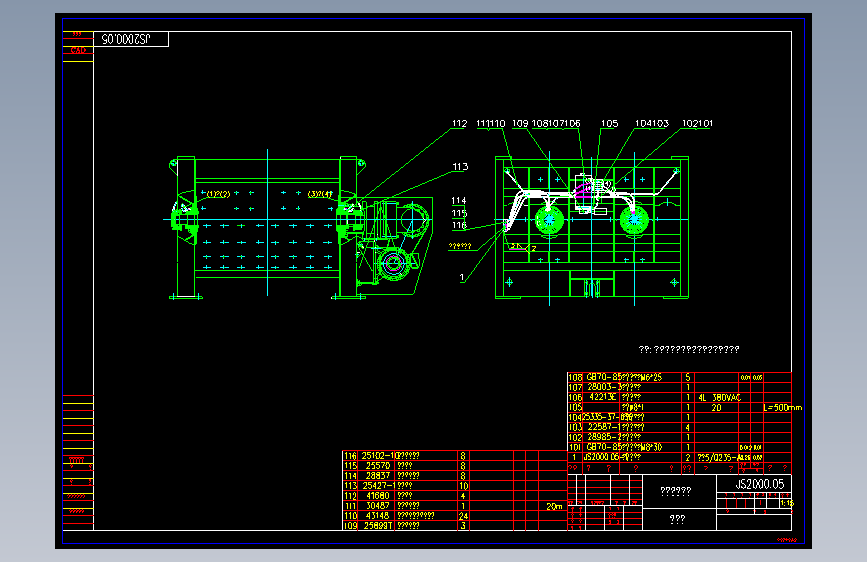Click the 20m remark in the lower parts list
Screen dimensions: 867x562
tap(554, 506)
